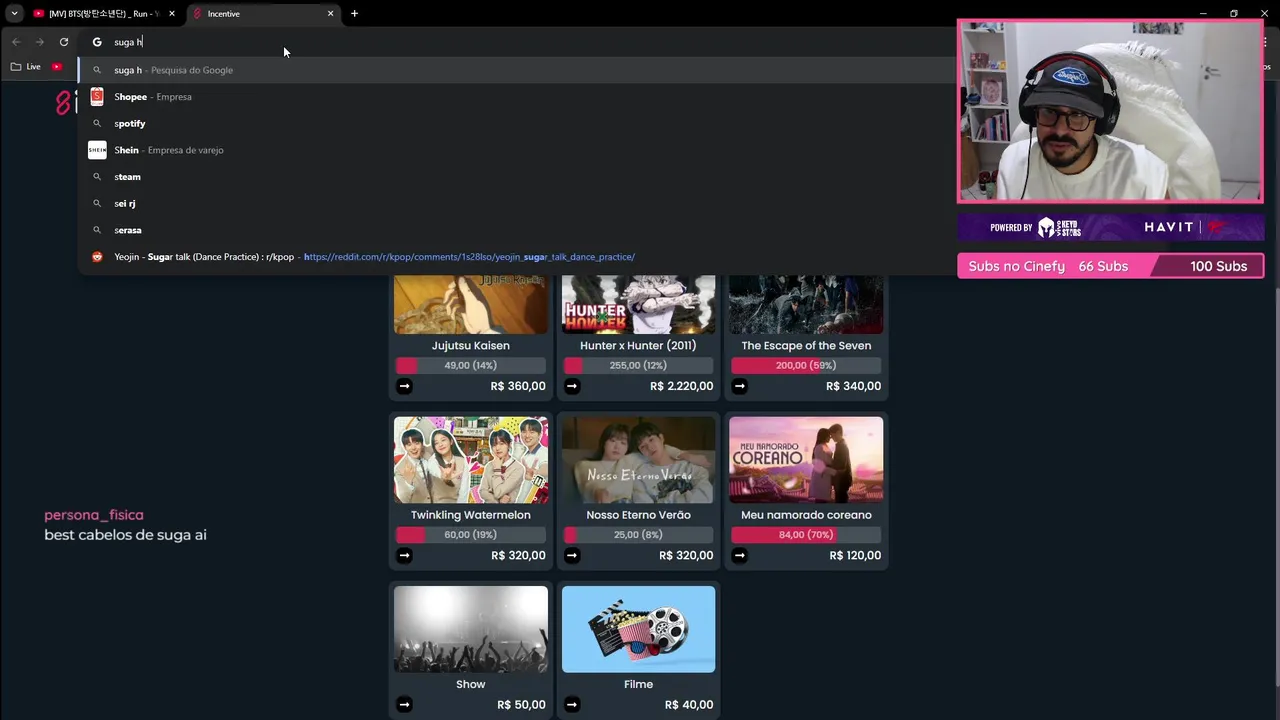
Task: Click the price 'R$ 40,00' on Filme
Action: [689, 704]
